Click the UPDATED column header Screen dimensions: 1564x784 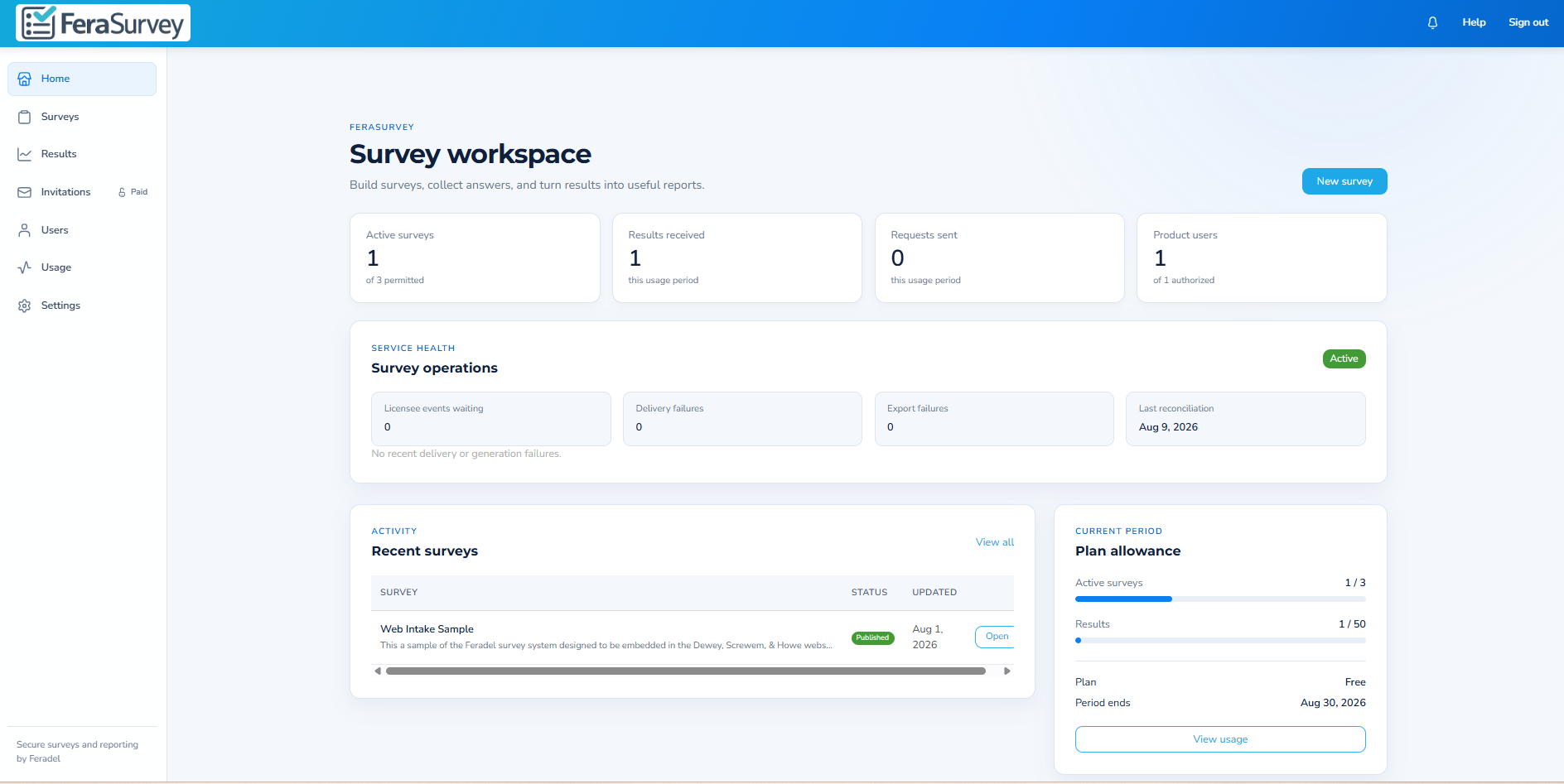(934, 593)
